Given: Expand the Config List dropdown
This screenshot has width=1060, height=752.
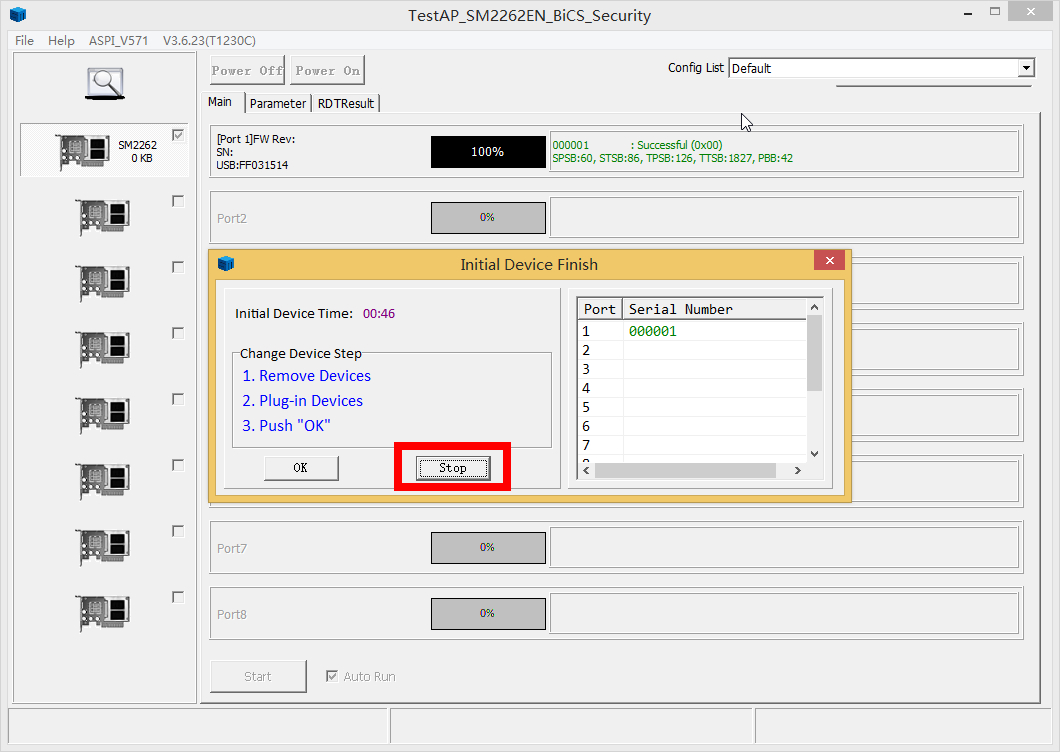Looking at the screenshot, I should coord(1026,68).
